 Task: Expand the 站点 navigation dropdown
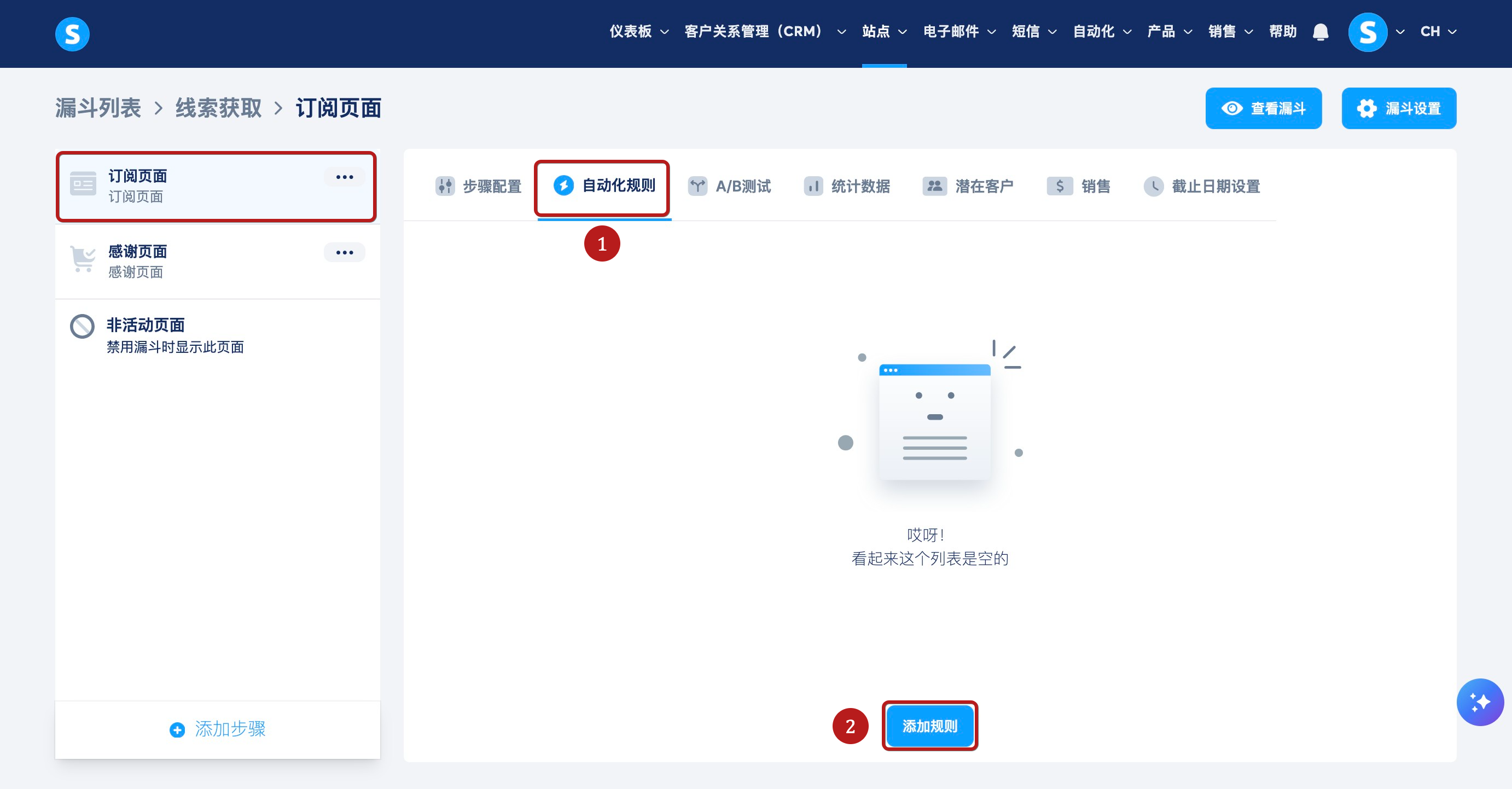point(883,32)
